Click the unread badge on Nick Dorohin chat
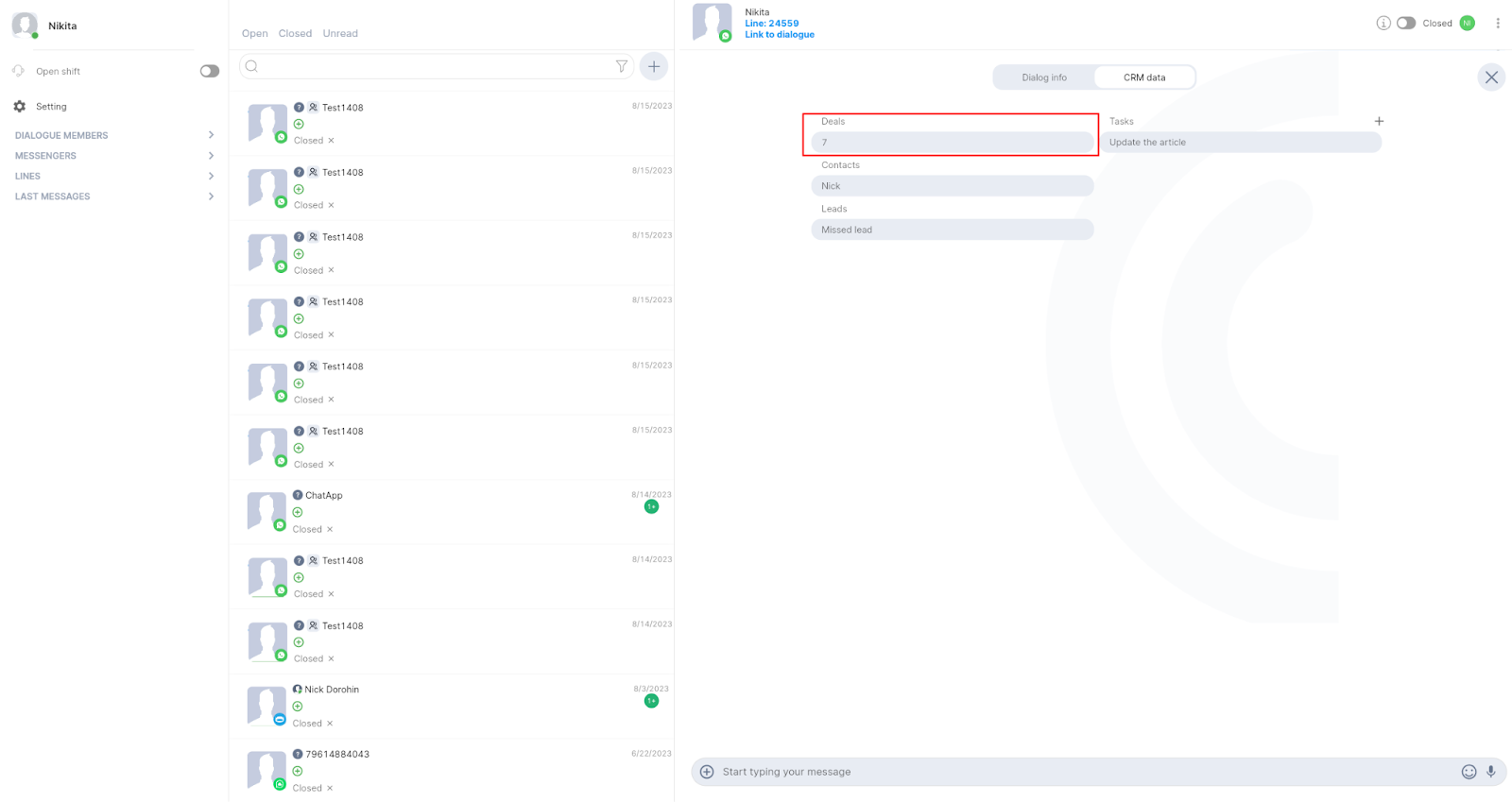1512x802 pixels. tap(651, 701)
